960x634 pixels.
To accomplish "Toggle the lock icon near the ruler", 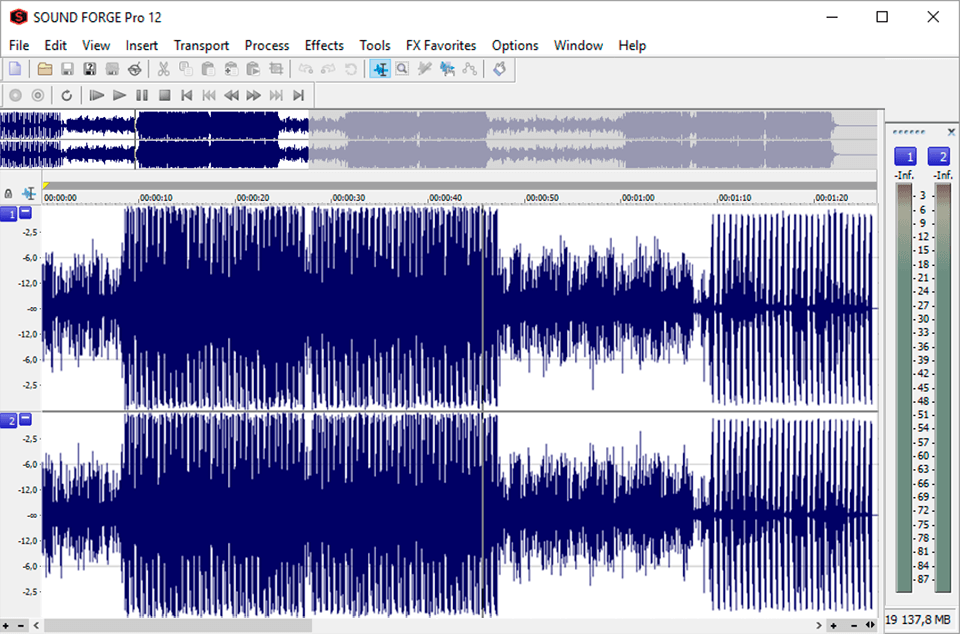I will point(8,194).
